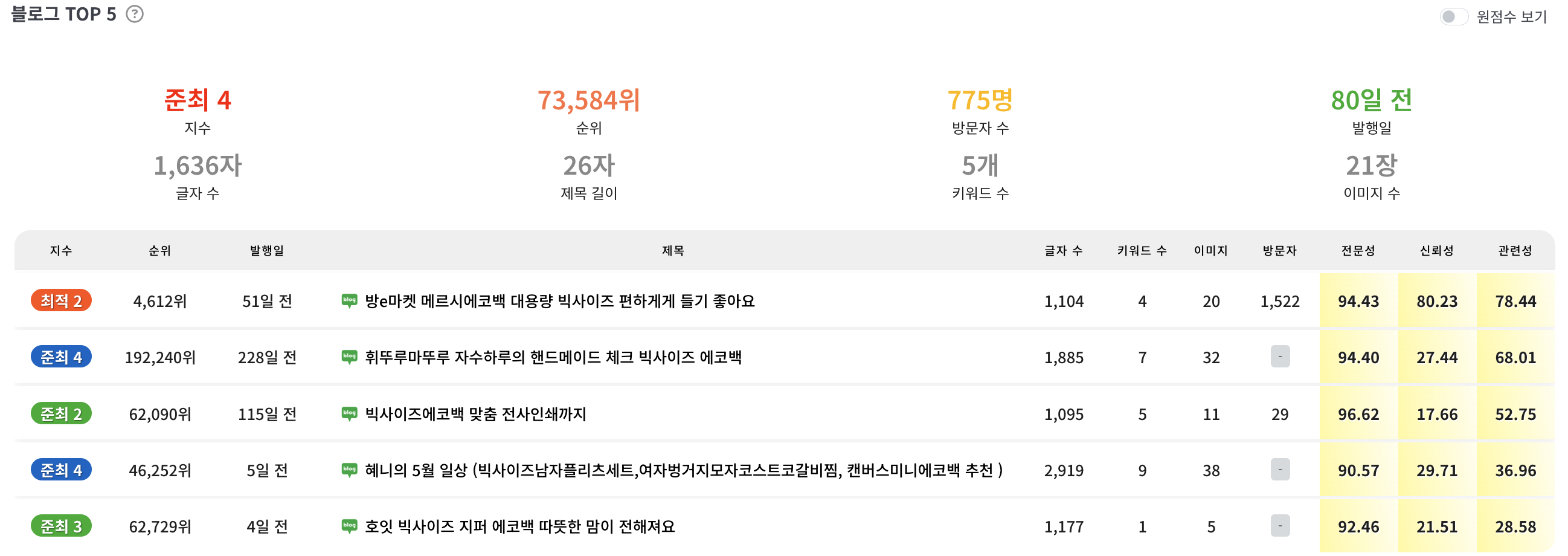Click the help icon beside 블로그 TOP 5
Screen dimensions: 1568x556
click(135, 14)
